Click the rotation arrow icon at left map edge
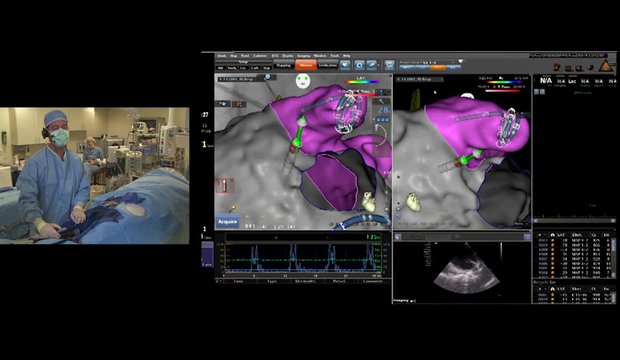Image resolution: width=620 pixels, height=360 pixels. point(381,136)
